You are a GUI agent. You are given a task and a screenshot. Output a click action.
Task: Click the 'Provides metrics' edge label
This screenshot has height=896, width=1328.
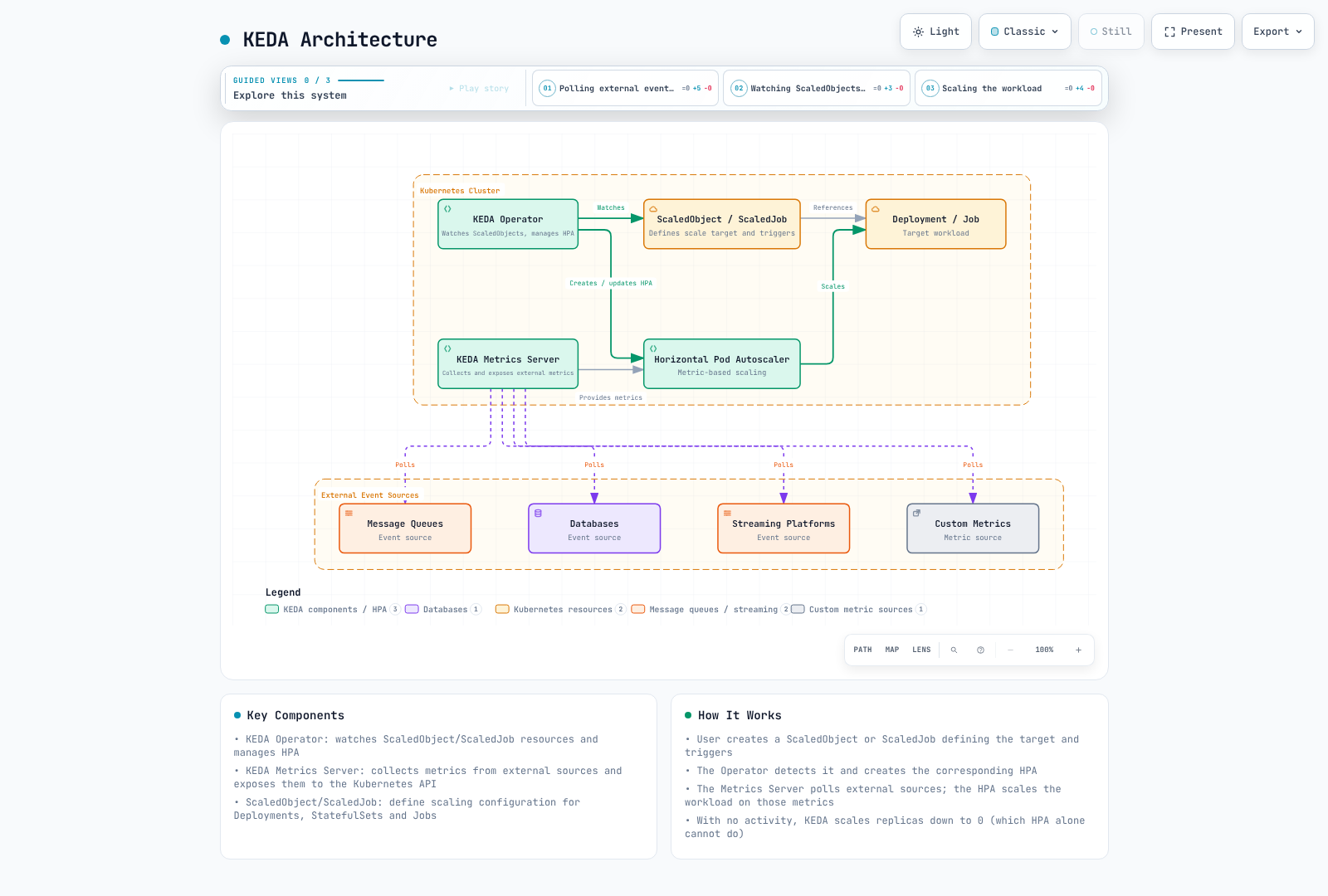coord(611,397)
